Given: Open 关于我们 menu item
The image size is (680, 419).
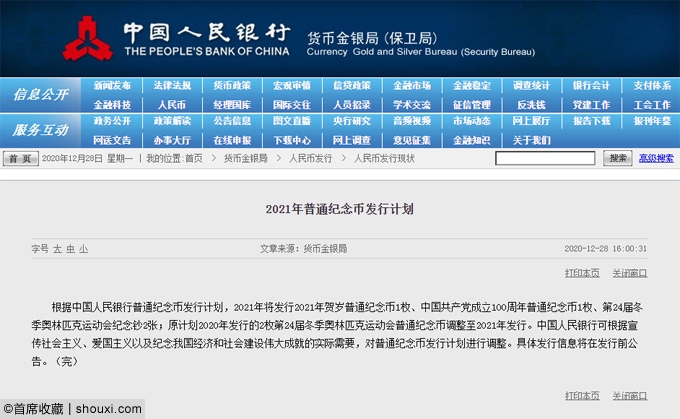Looking at the screenshot, I should (x=531, y=140).
